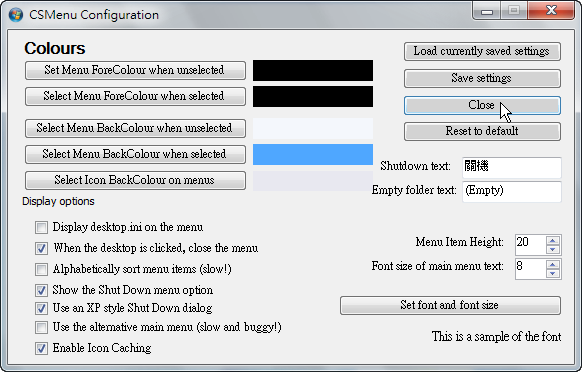Decrease the font size of main menu text
Image resolution: width=582 pixels, height=372 pixels.
(553, 273)
